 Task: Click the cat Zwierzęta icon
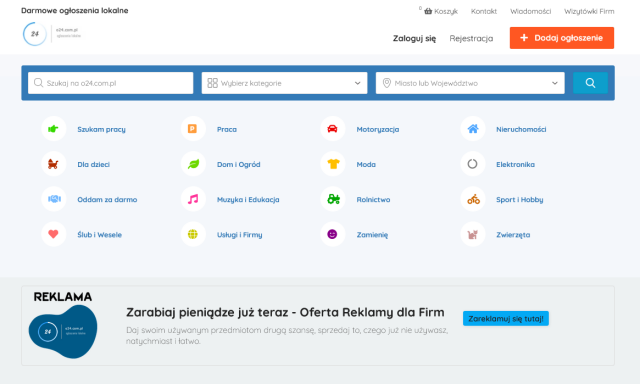[x=473, y=235]
